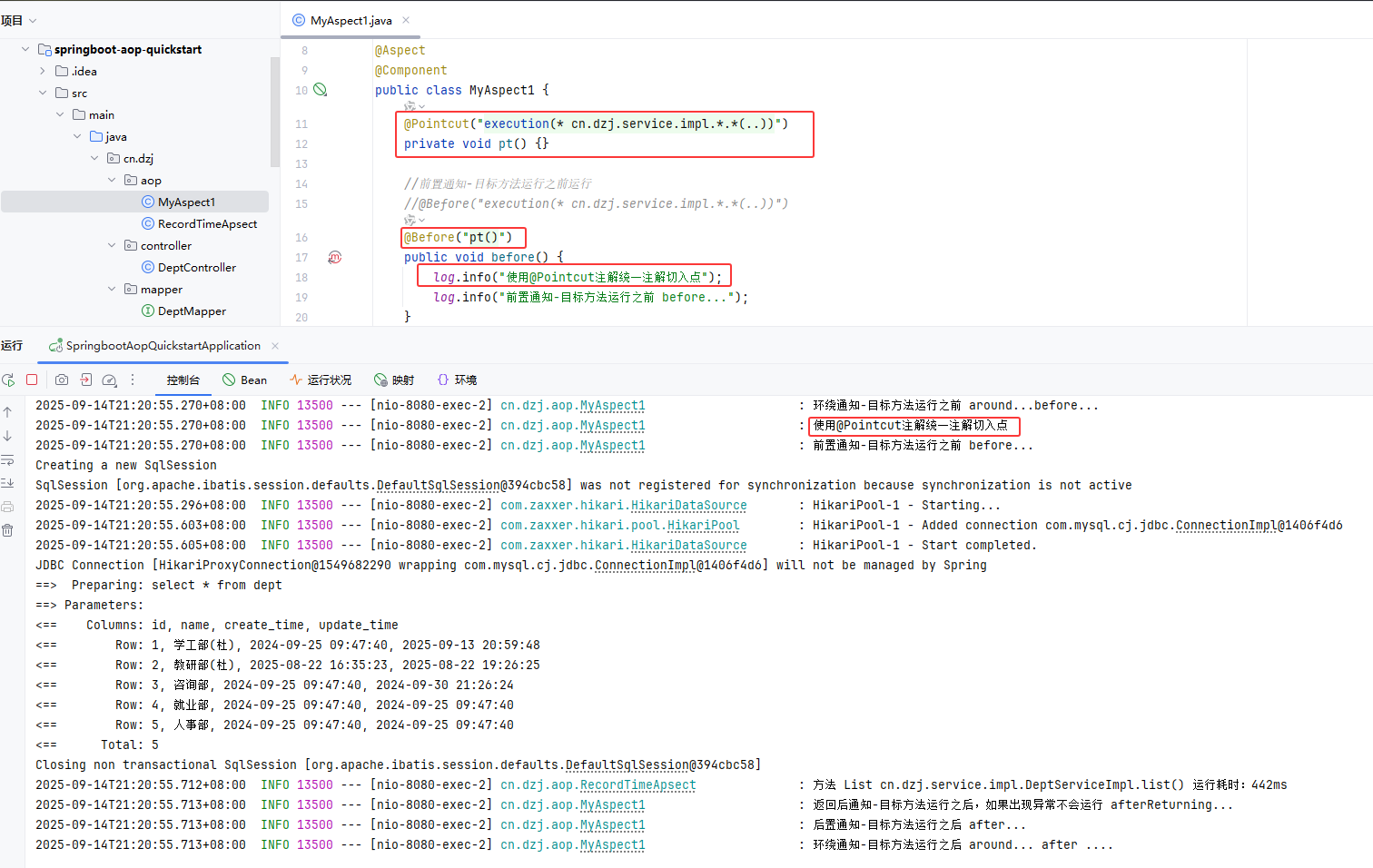
Task: Click the Rerun application icon
Action: click(x=8, y=380)
